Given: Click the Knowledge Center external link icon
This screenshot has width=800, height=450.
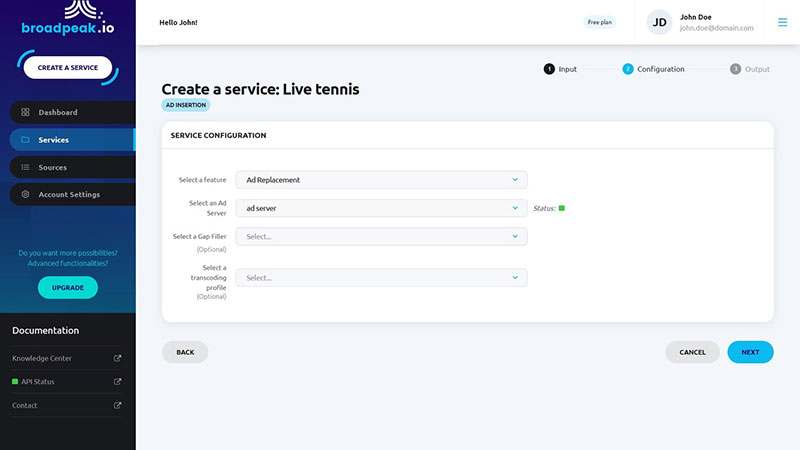Looking at the screenshot, I should (117, 358).
